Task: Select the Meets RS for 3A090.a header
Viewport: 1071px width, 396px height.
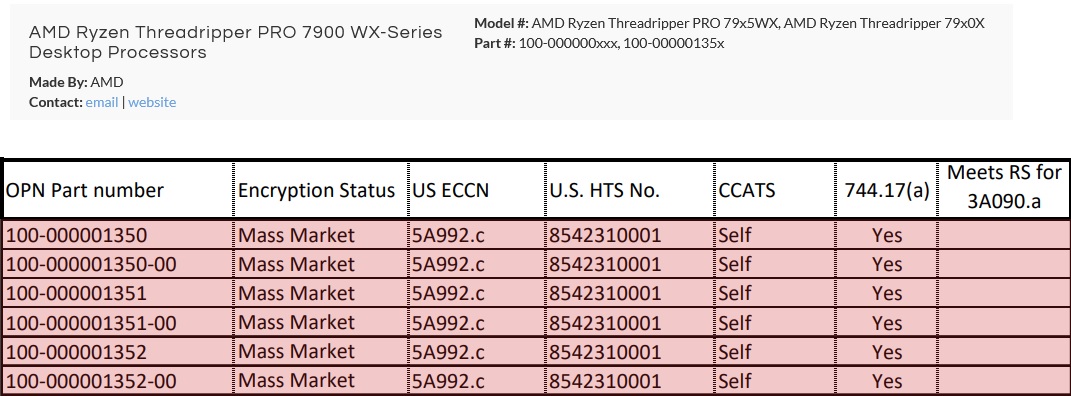Action: coord(1003,190)
